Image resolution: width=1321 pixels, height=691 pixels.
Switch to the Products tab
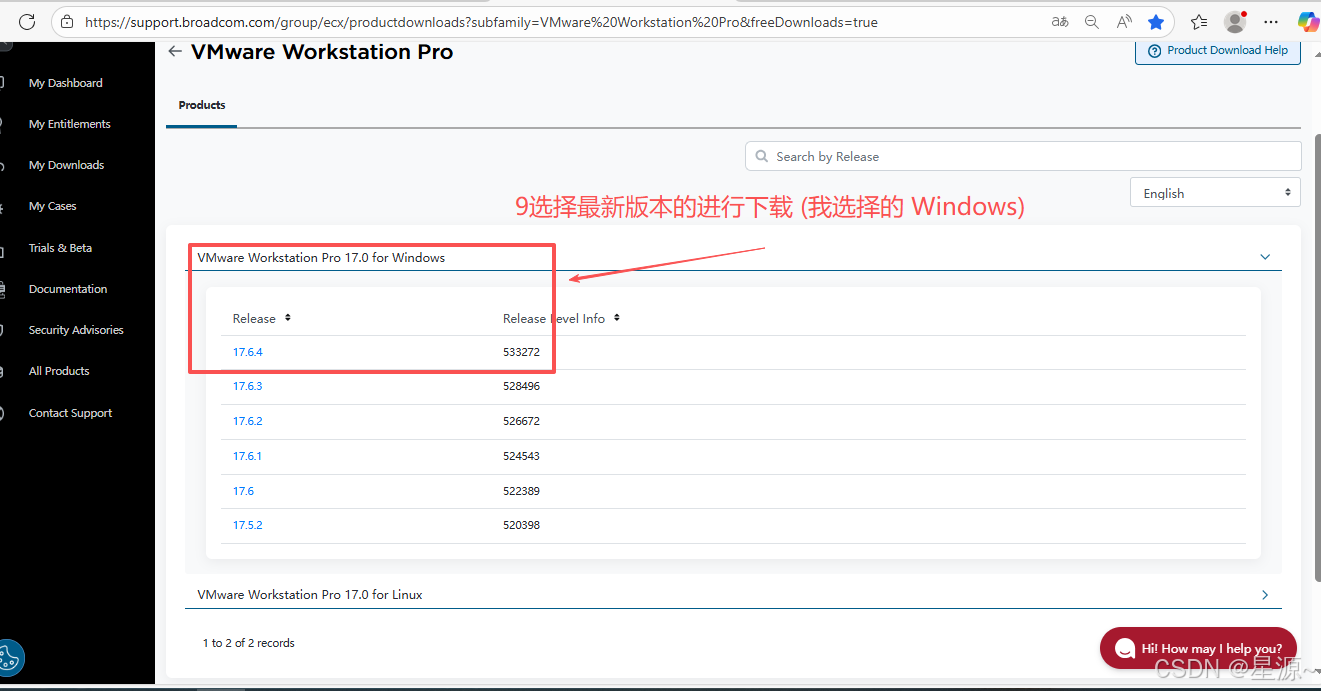(x=202, y=105)
